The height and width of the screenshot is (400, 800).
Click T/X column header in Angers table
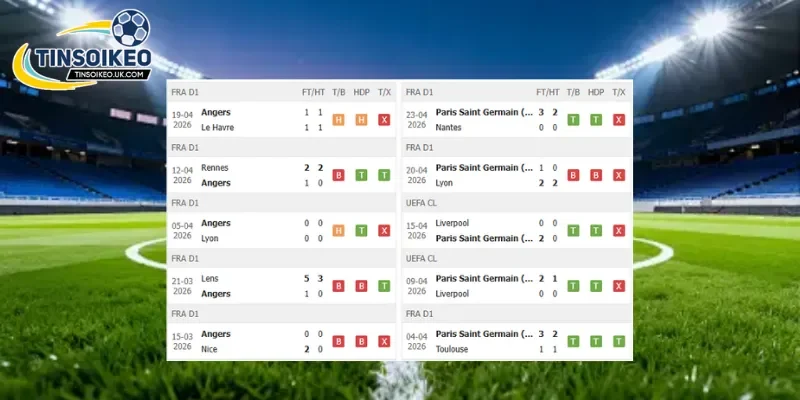[x=384, y=92]
